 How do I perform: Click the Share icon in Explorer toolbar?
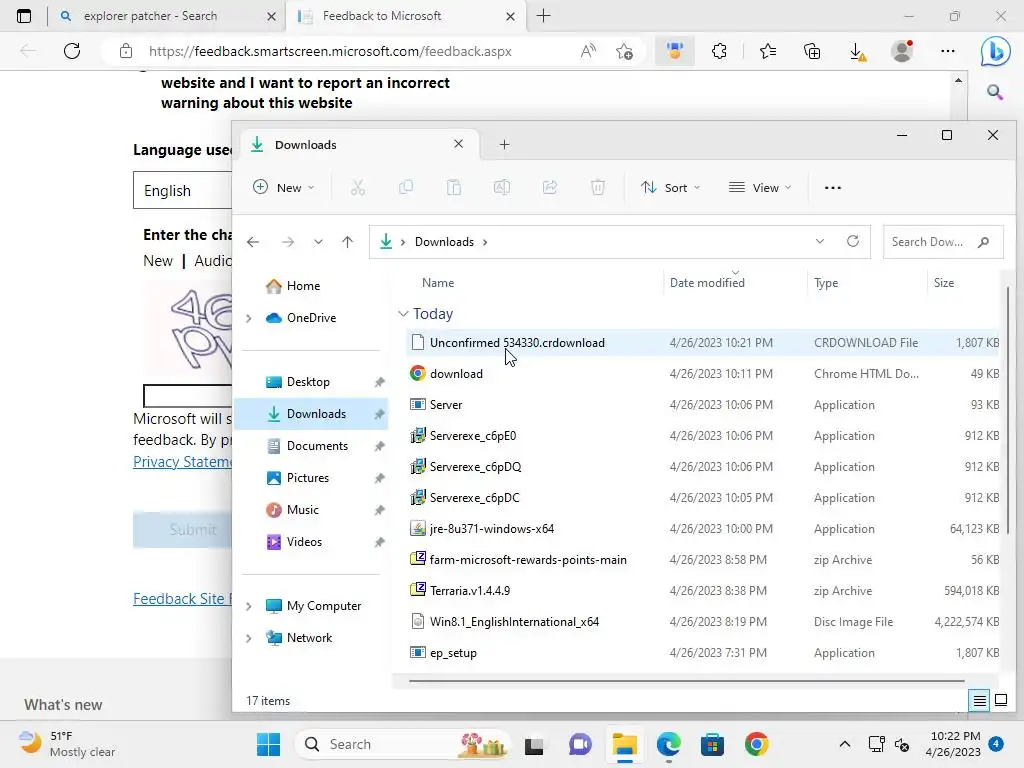pyautogui.click(x=550, y=188)
